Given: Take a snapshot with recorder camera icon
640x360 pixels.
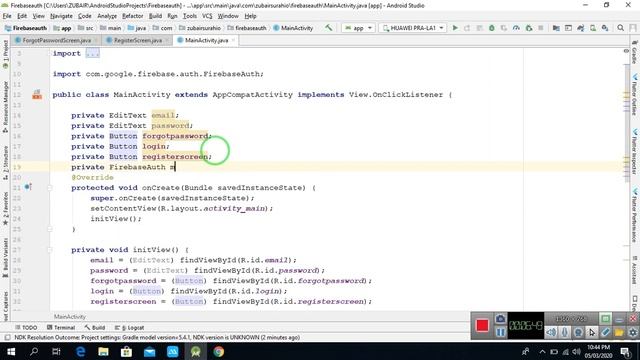Looking at the screenshot, I should [x=500, y=319].
